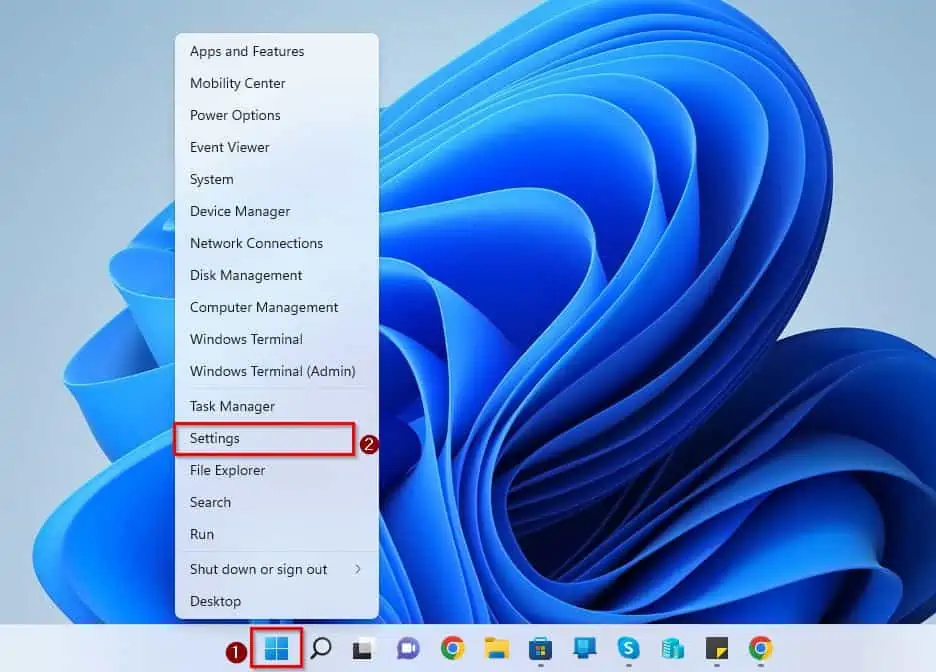This screenshot has width=936, height=672.
Task: Select Network Connections
Action: [x=257, y=243]
